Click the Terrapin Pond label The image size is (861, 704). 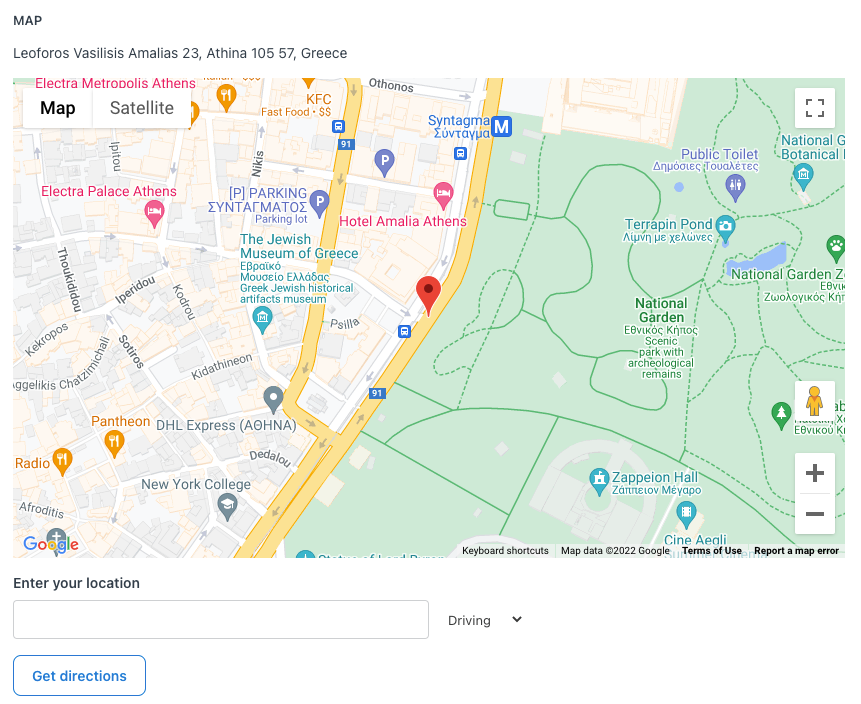click(668, 224)
